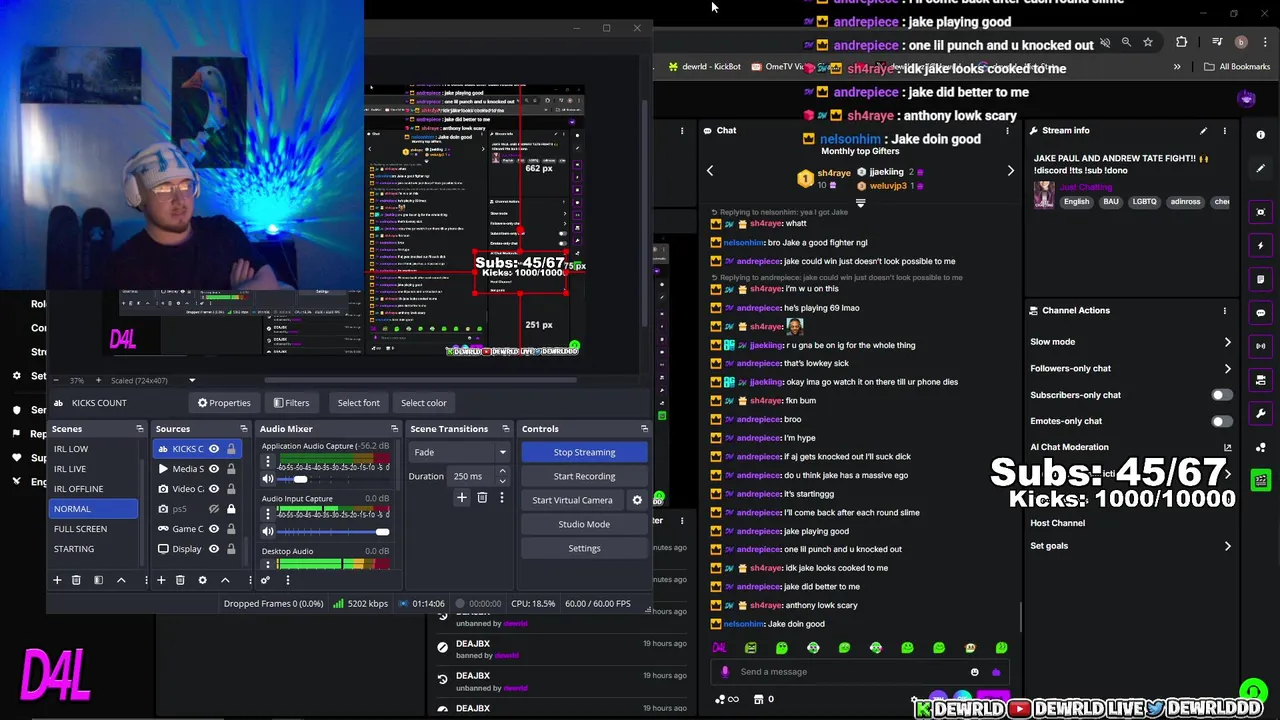Enable Emotes-only chat toggle
Image resolution: width=1280 pixels, height=720 pixels.
[x=1221, y=421]
